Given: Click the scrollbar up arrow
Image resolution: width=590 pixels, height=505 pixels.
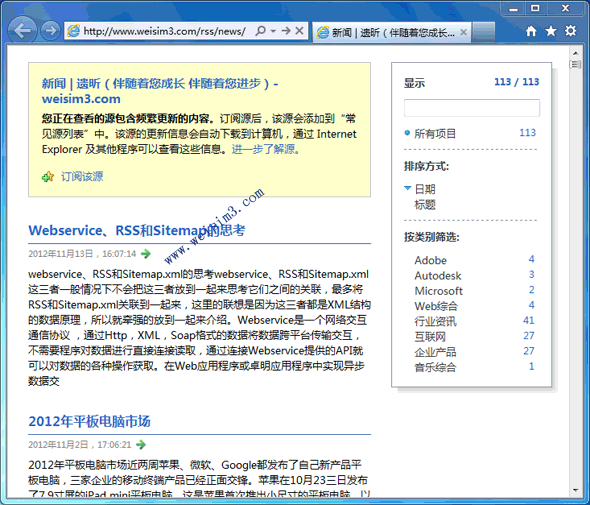Looking at the screenshot, I should point(575,53).
